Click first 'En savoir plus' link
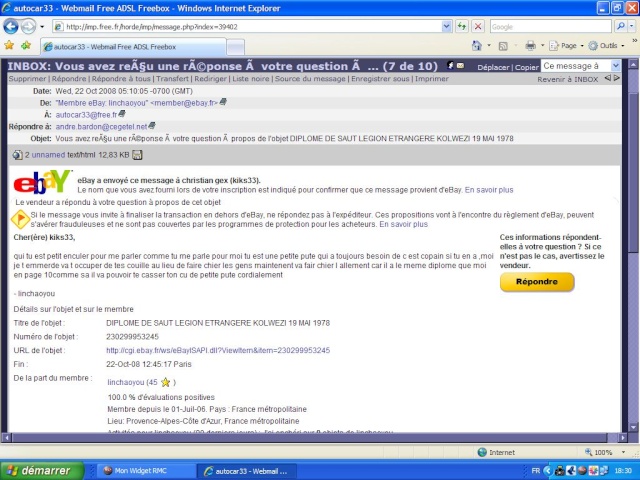The image size is (640, 480). [489, 190]
